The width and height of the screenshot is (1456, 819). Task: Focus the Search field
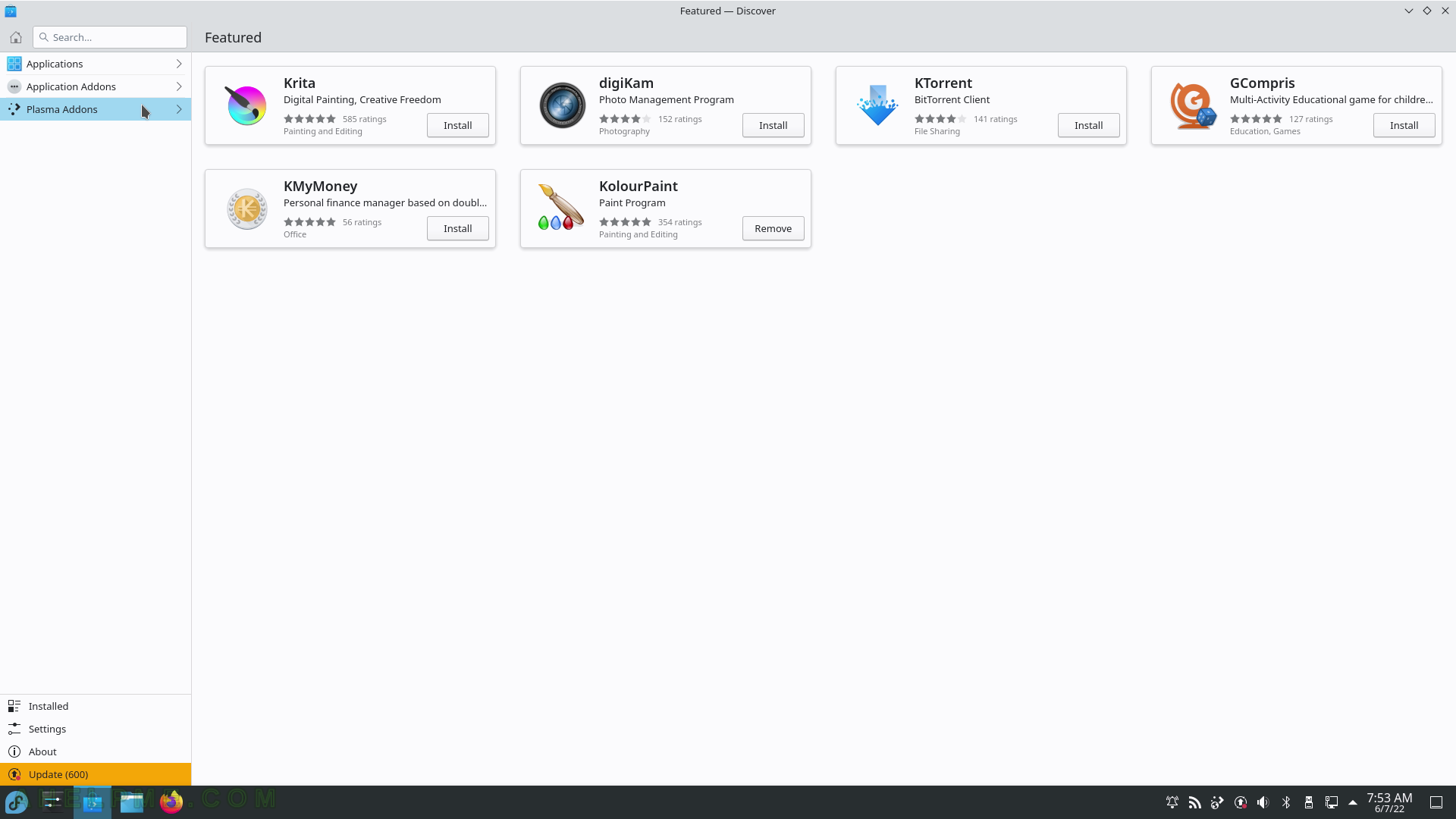[110, 37]
